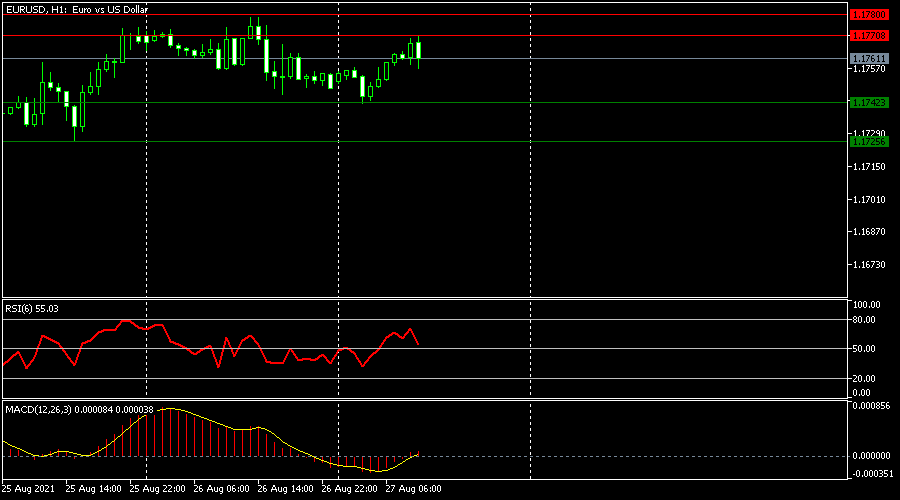This screenshot has height=500, width=900.
Task: Click the MACD 0.000000 scale value
Action: pyautogui.click(x=871, y=456)
